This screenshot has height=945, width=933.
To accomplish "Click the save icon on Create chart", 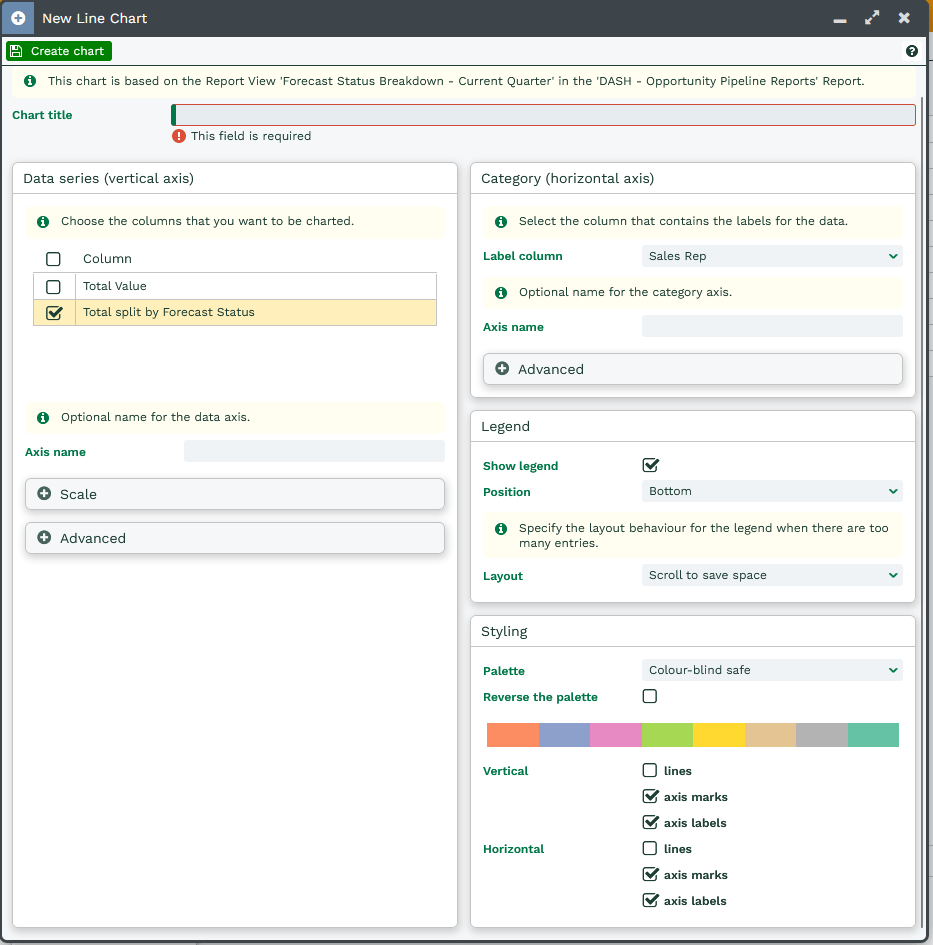I will (16, 51).
